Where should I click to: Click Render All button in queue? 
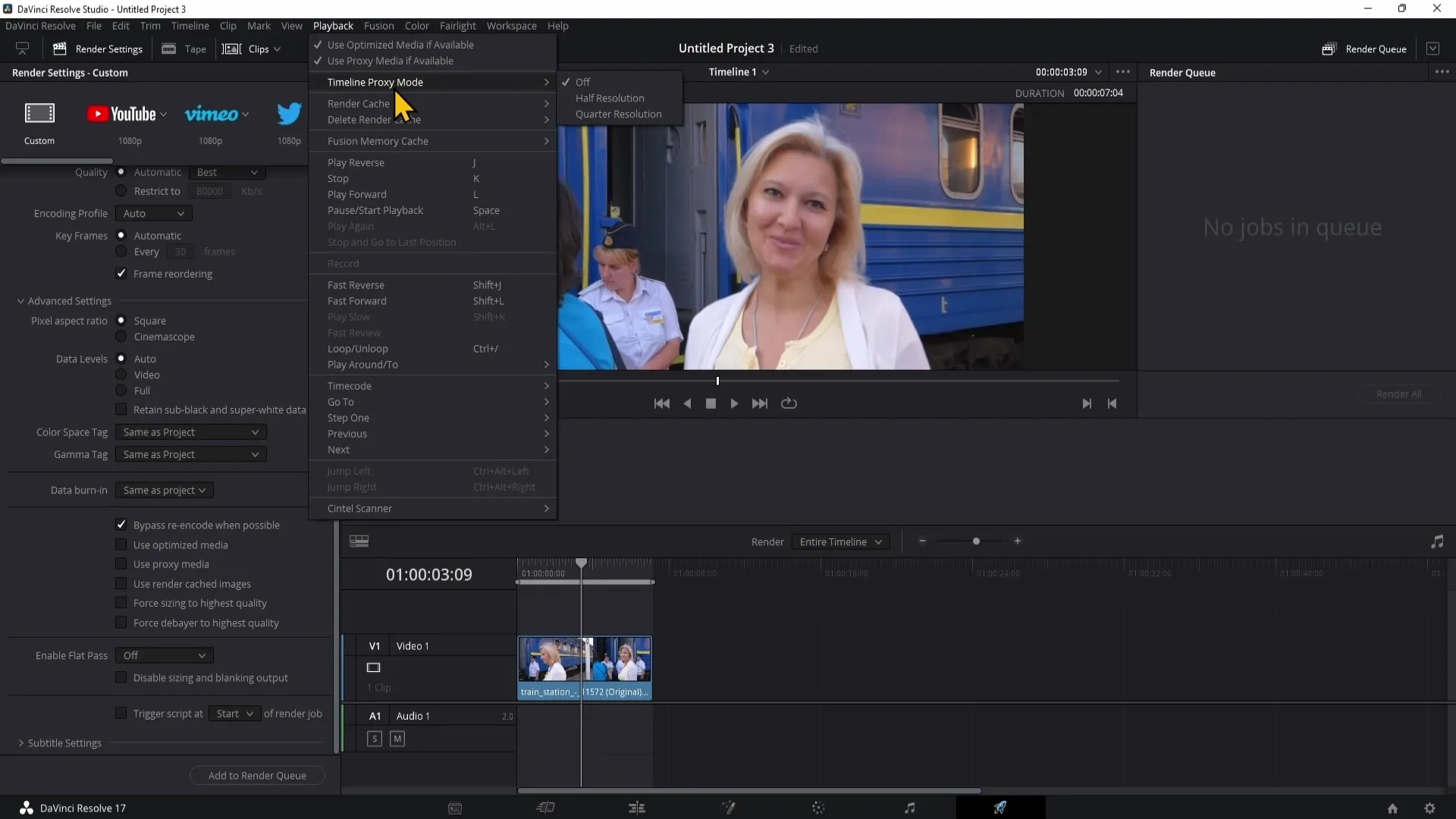1400,393
